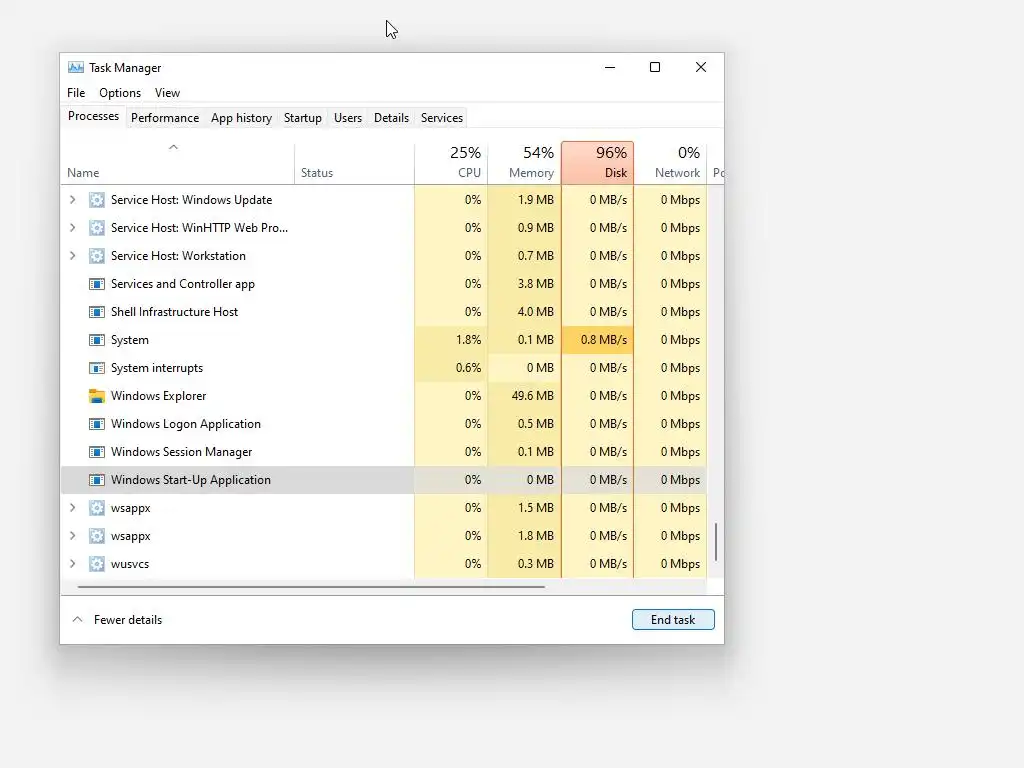1024x768 pixels.
Task: Sort by the 25% CPU column header
Action: [451, 163]
